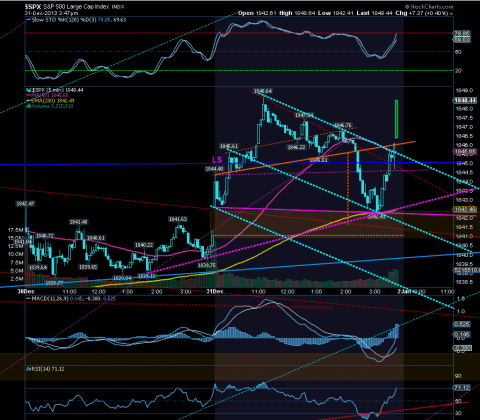Select the 31Dec date marker
480x420 pixels.
point(214,291)
